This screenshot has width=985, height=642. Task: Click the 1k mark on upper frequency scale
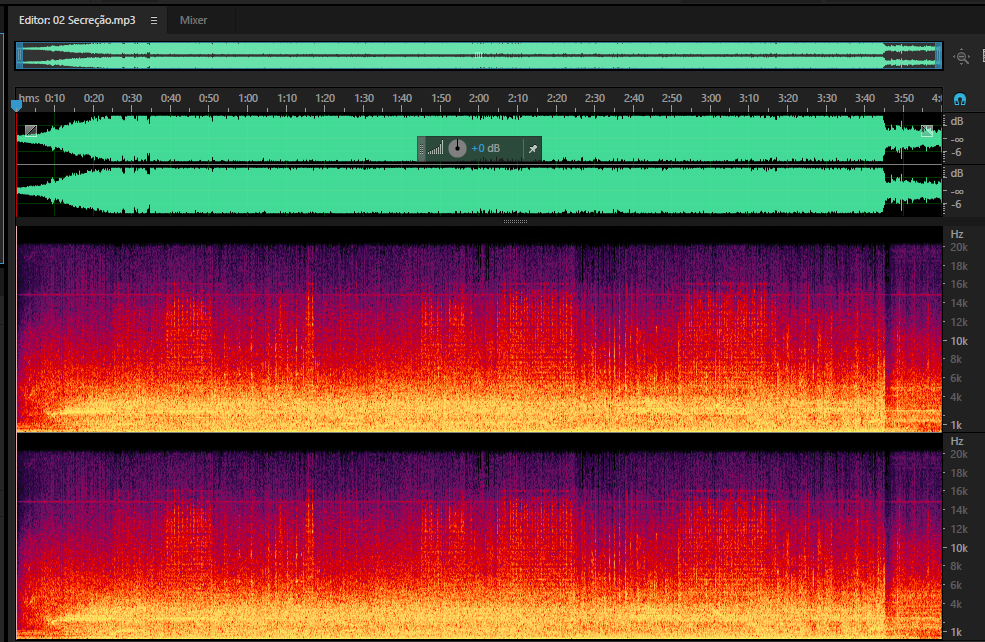(x=956, y=425)
